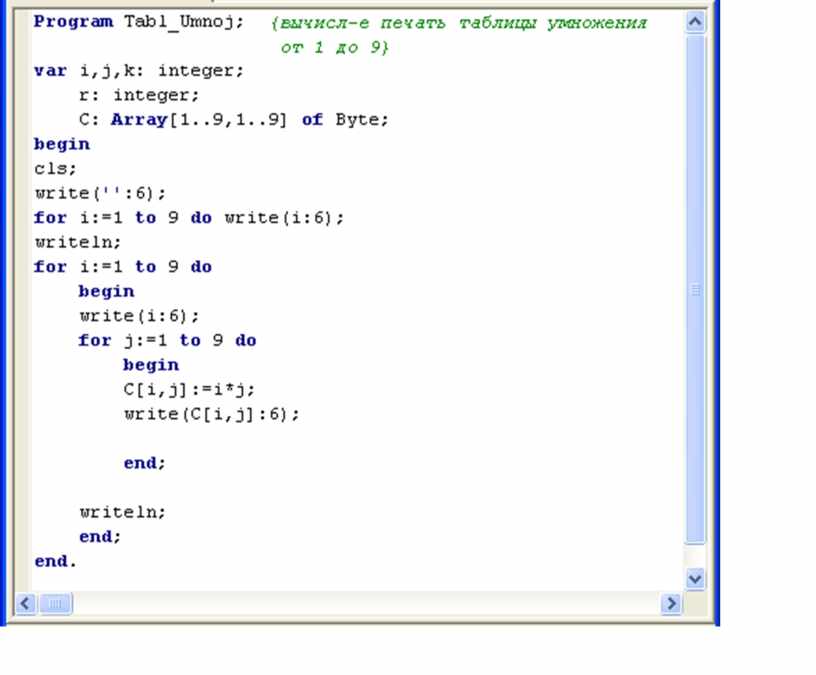The image size is (816, 675).
Task: Click the vertical scrollbar up arrow
Action: point(696,22)
